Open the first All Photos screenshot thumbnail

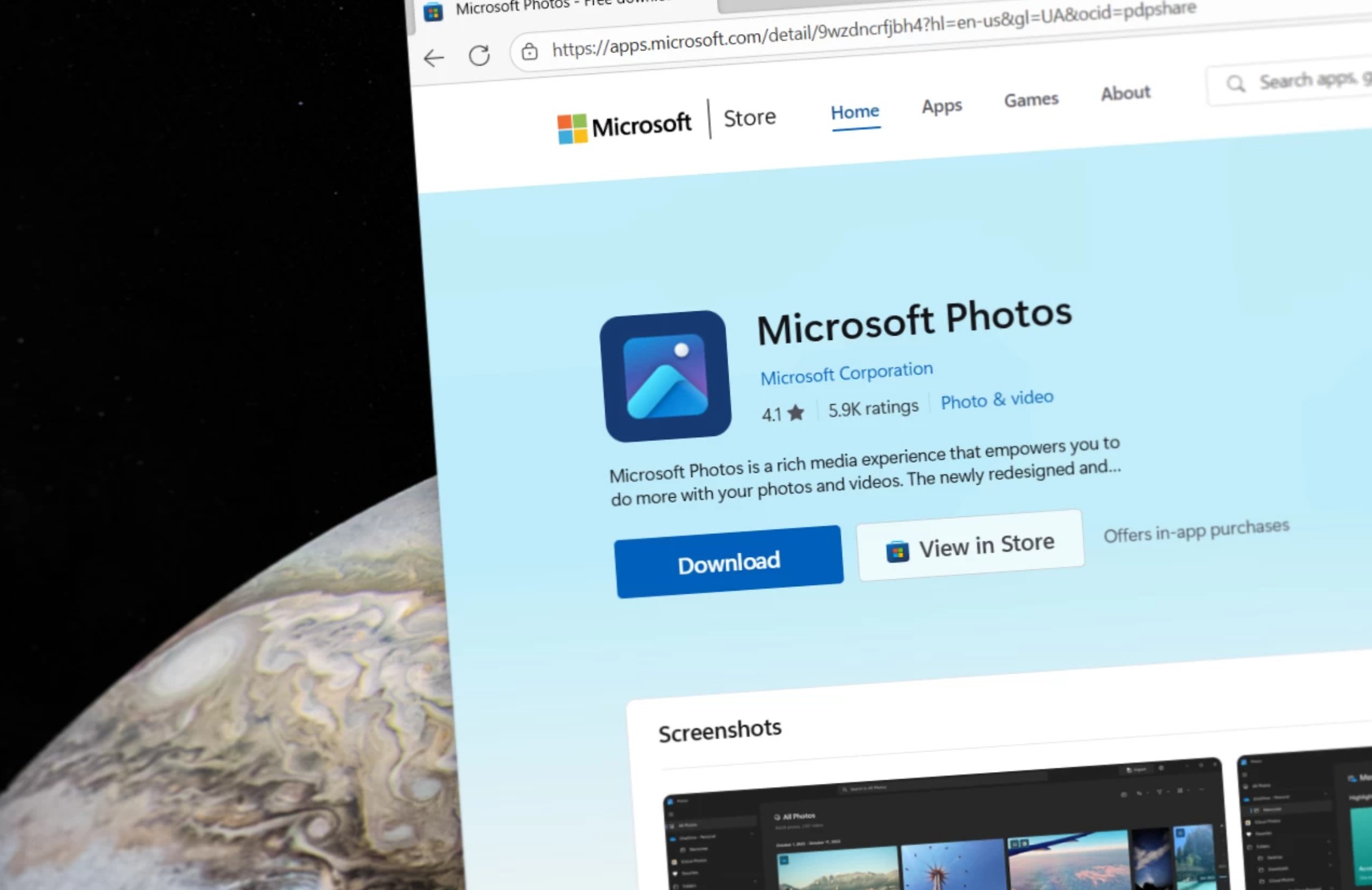941,830
